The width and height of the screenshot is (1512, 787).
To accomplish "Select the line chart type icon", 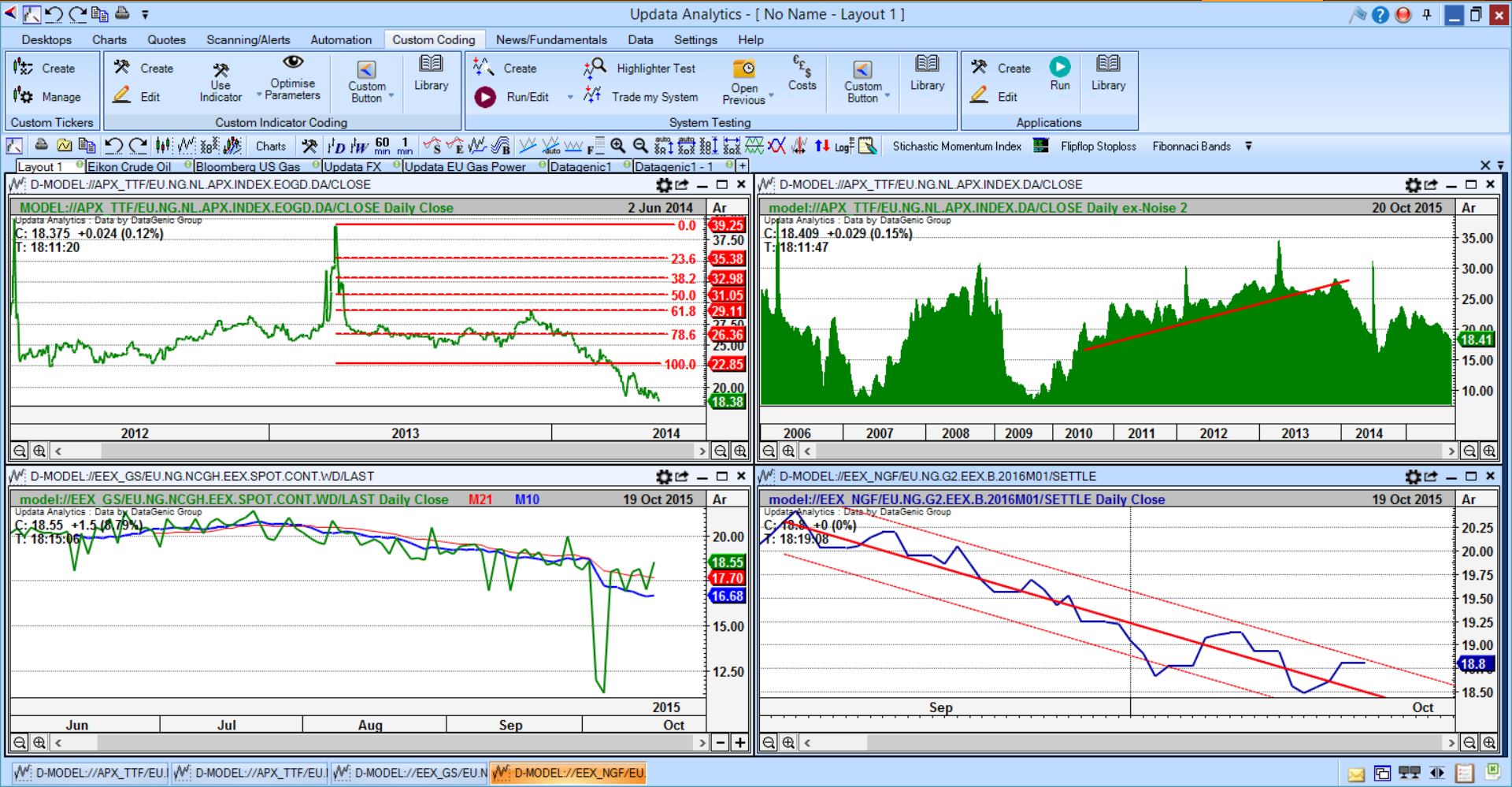I will pyautogui.click(x=187, y=146).
